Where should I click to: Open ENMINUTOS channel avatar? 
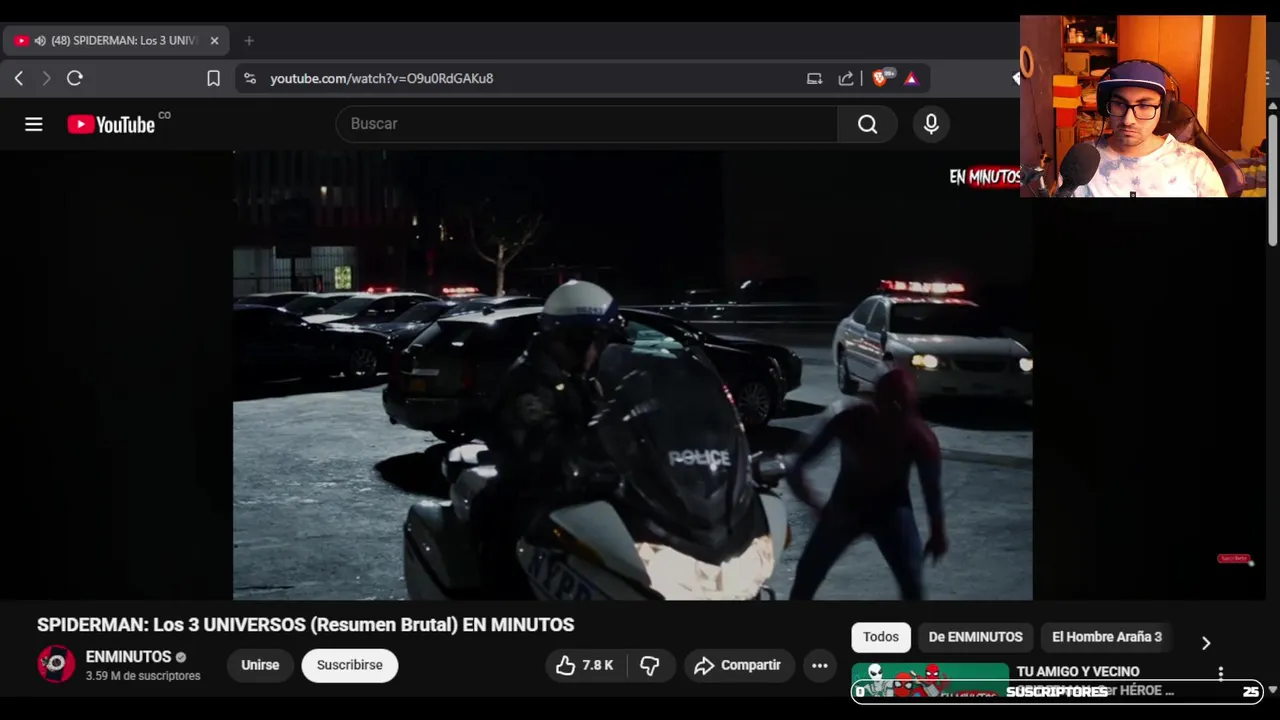[56, 664]
